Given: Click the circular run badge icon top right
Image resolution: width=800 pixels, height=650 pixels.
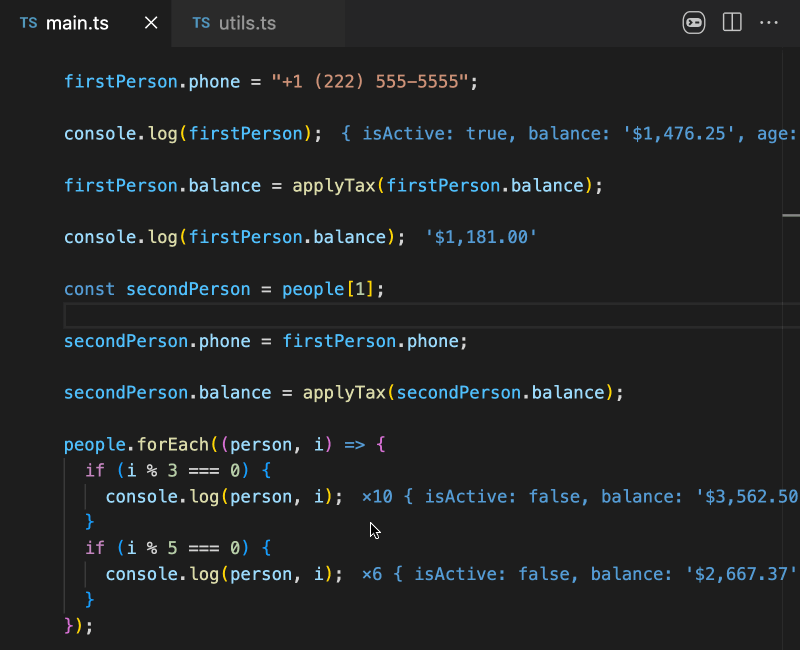Looking at the screenshot, I should [694, 22].
